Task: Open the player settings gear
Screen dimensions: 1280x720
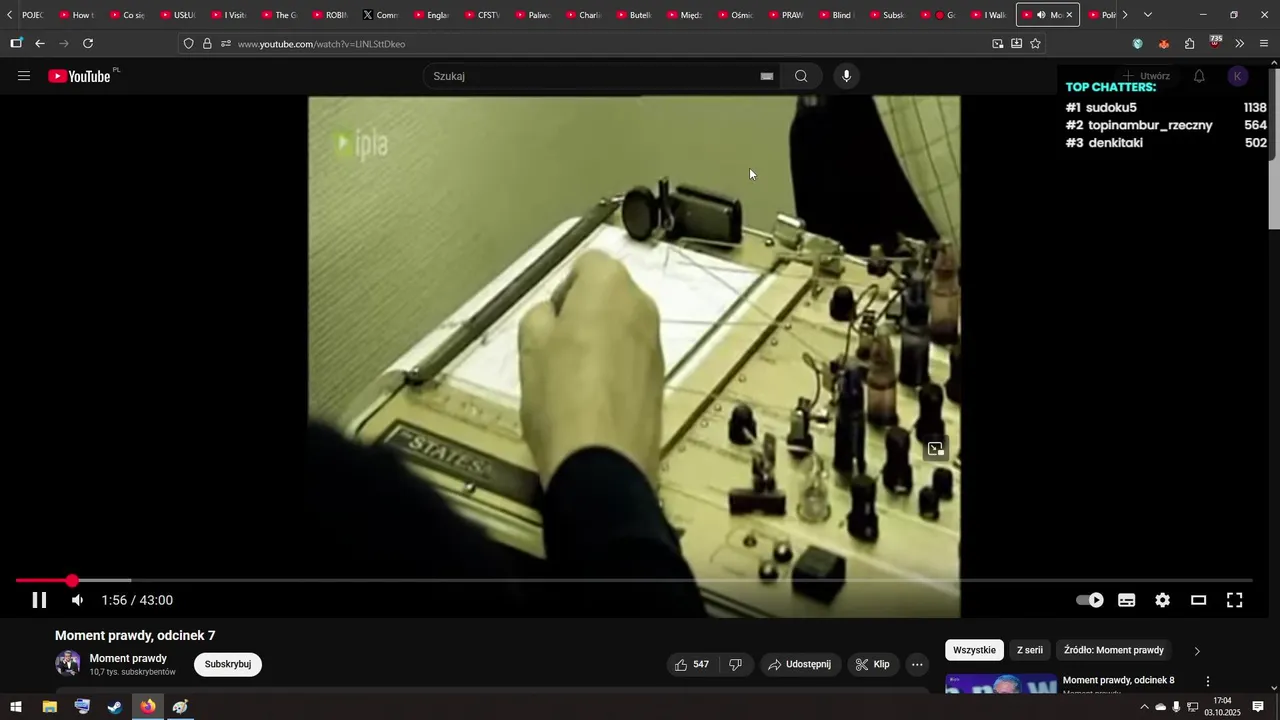Action: point(1162,600)
